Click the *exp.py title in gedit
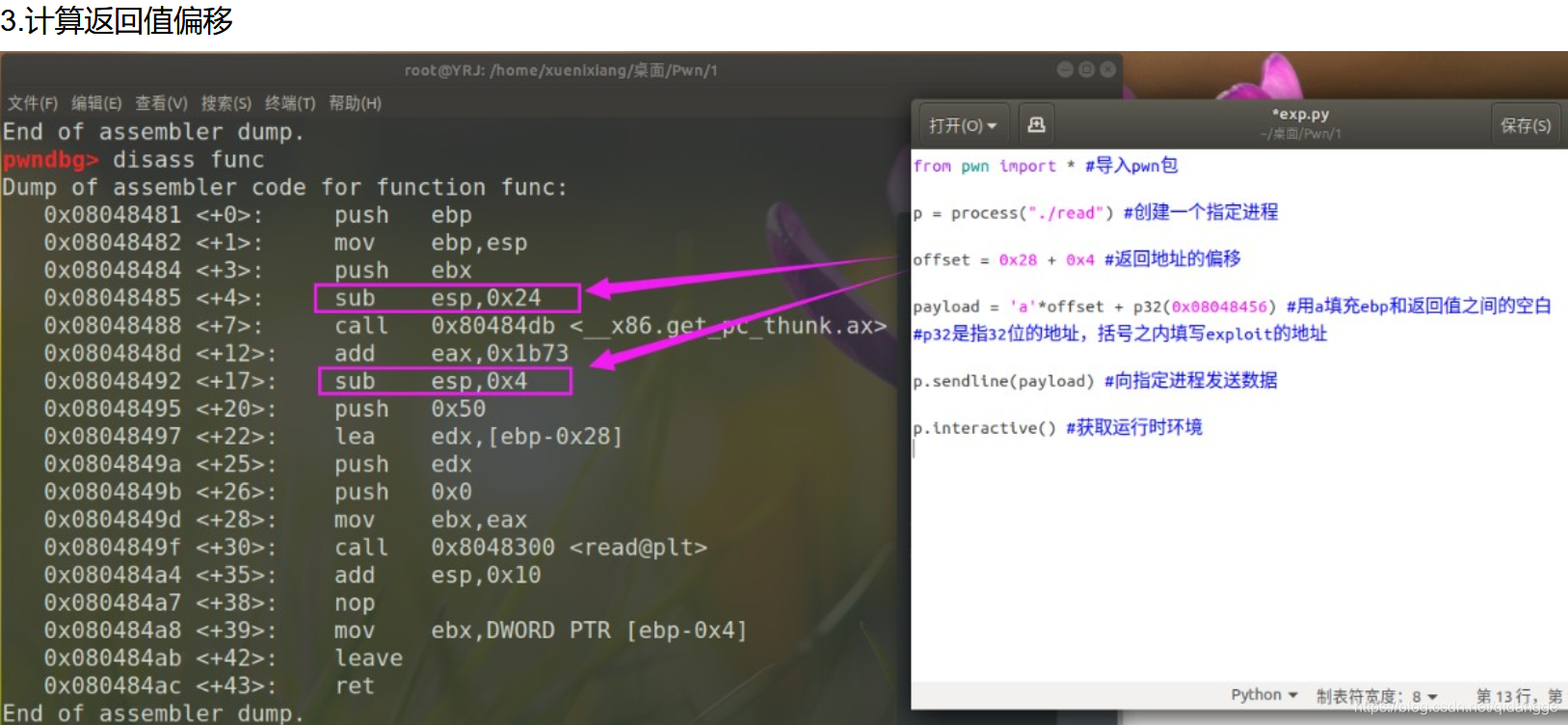Viewport: 1568px width, 725px height. tap(1300, 114)
